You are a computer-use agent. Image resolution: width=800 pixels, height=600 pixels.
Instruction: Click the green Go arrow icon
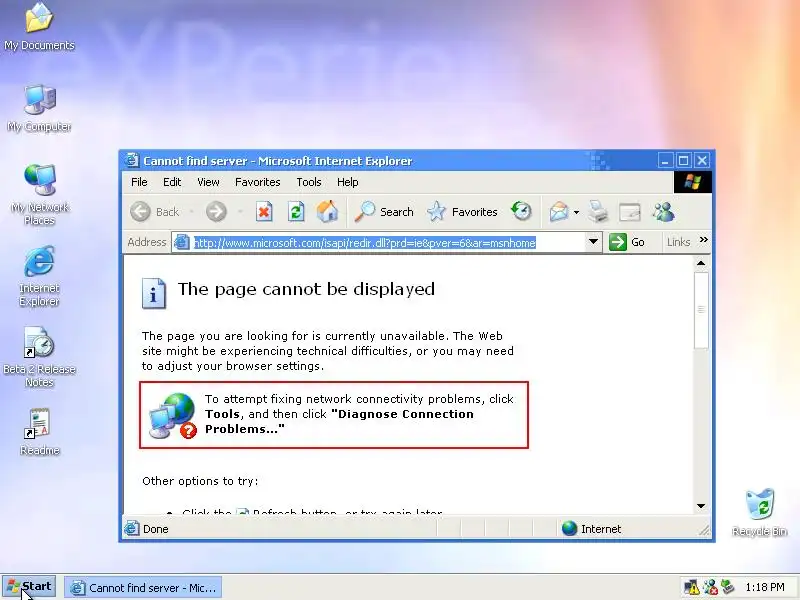click(618, 242)
